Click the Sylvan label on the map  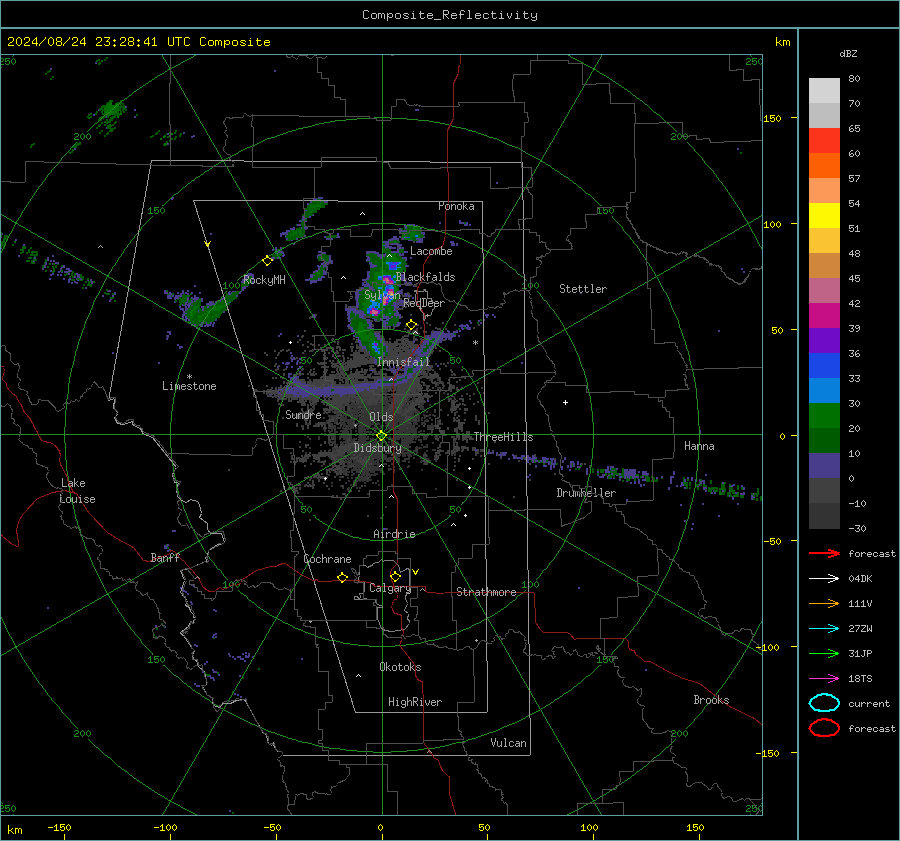click(382, 295)
